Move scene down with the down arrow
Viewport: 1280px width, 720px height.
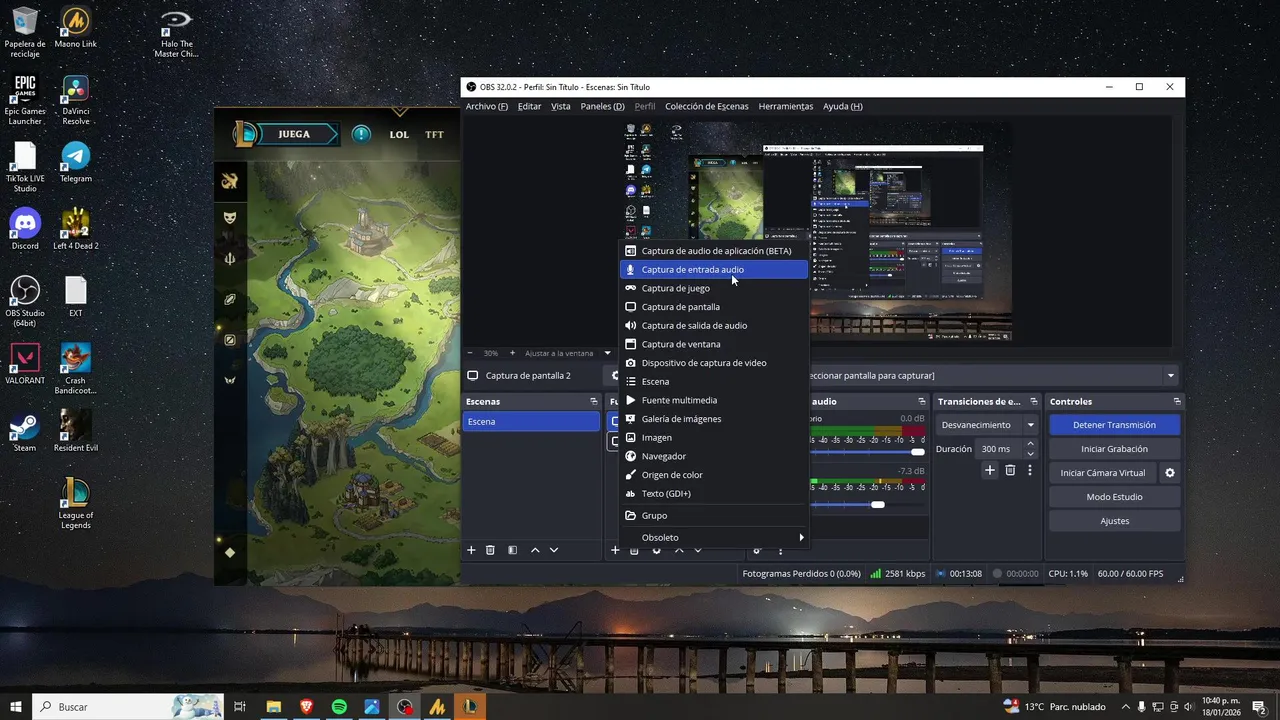click(x=554, y=550)
